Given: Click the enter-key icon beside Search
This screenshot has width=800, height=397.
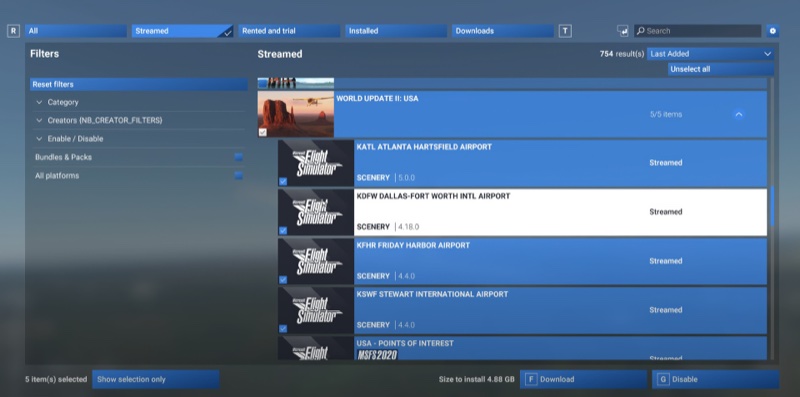Looking at the screenshot, I should [x=622, y=31].
